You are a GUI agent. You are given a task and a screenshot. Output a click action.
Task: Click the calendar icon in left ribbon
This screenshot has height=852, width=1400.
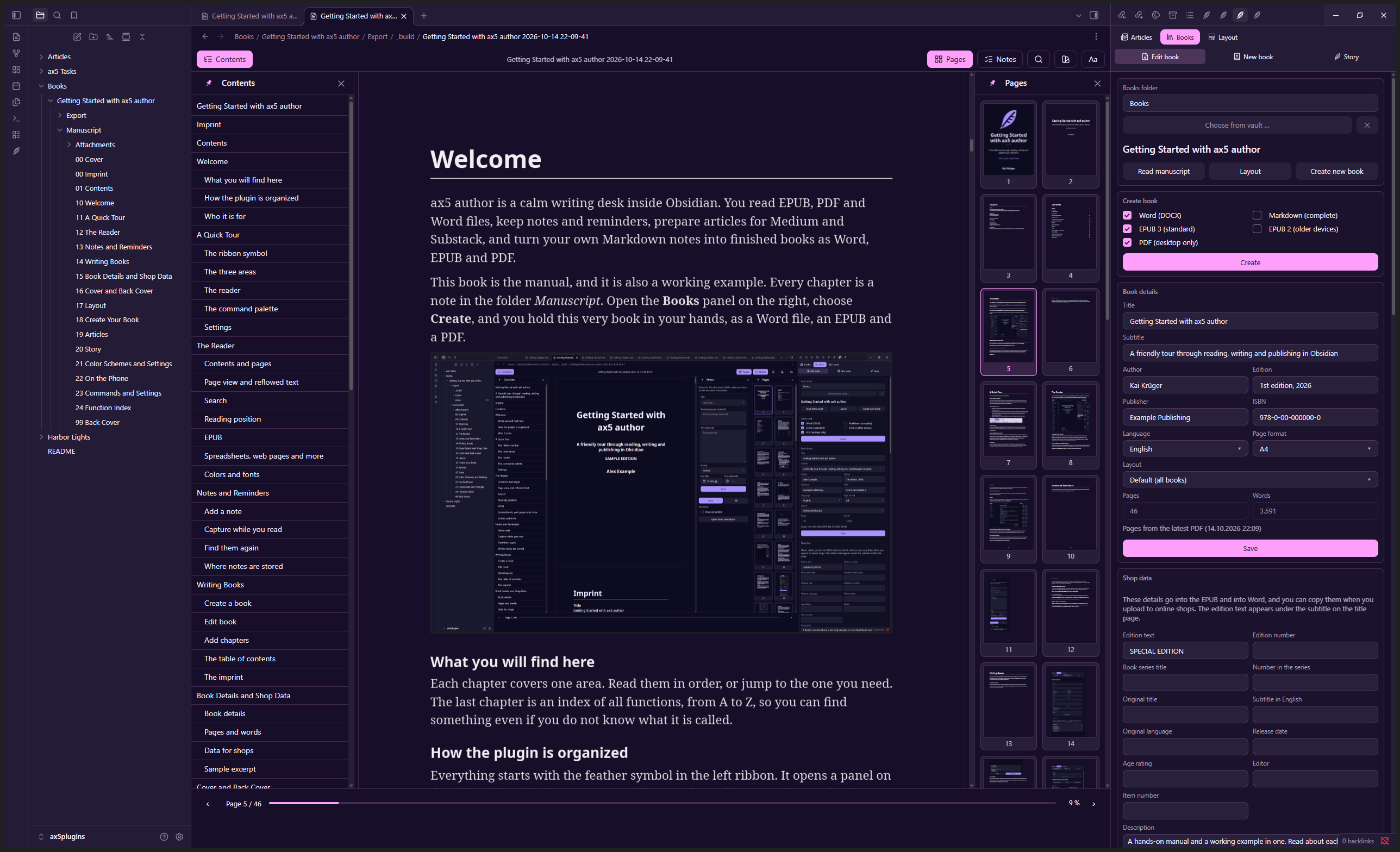pyautogui.click(x=16, y=86)
